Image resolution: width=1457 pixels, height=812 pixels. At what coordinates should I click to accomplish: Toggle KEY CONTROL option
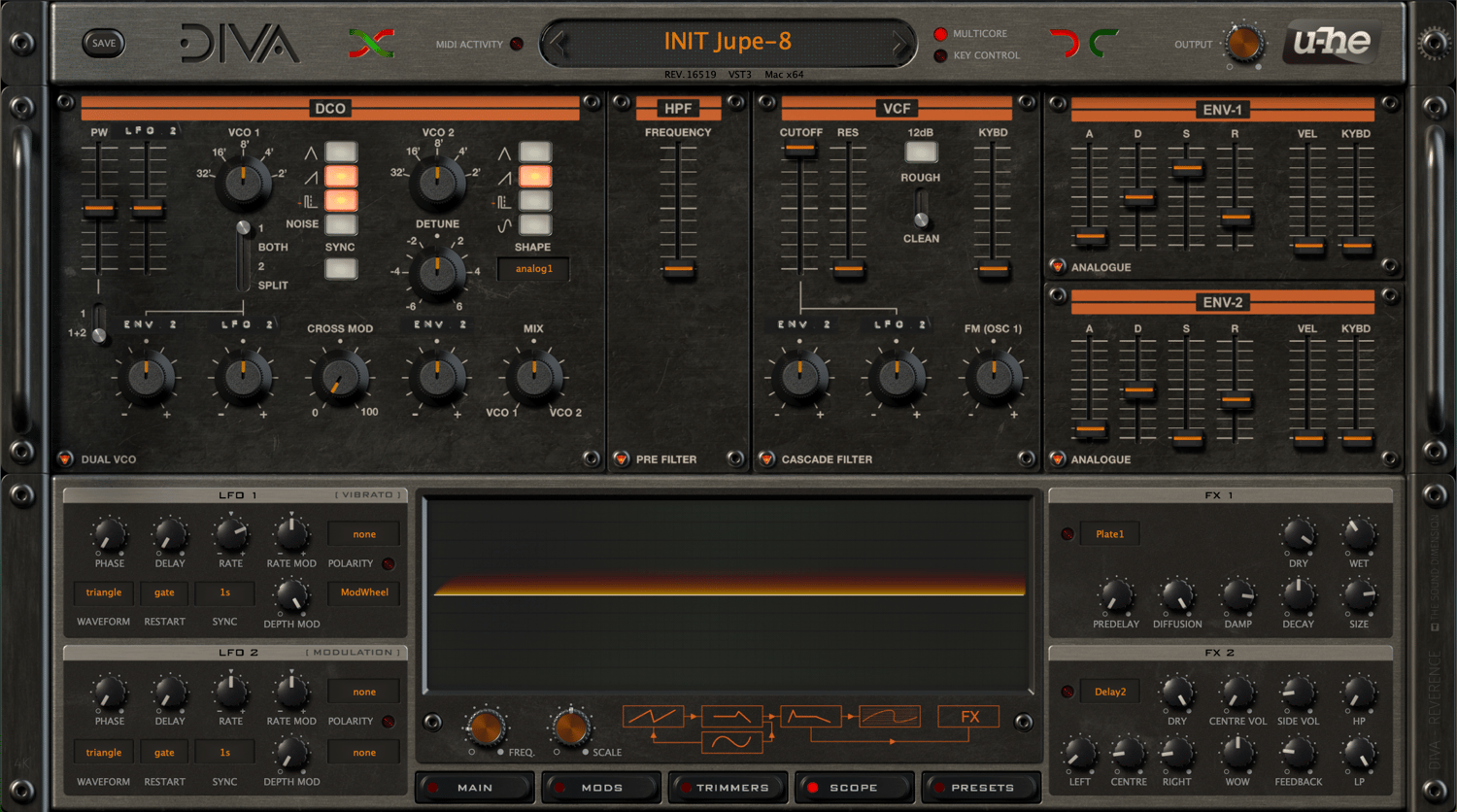tap(940, 55)
